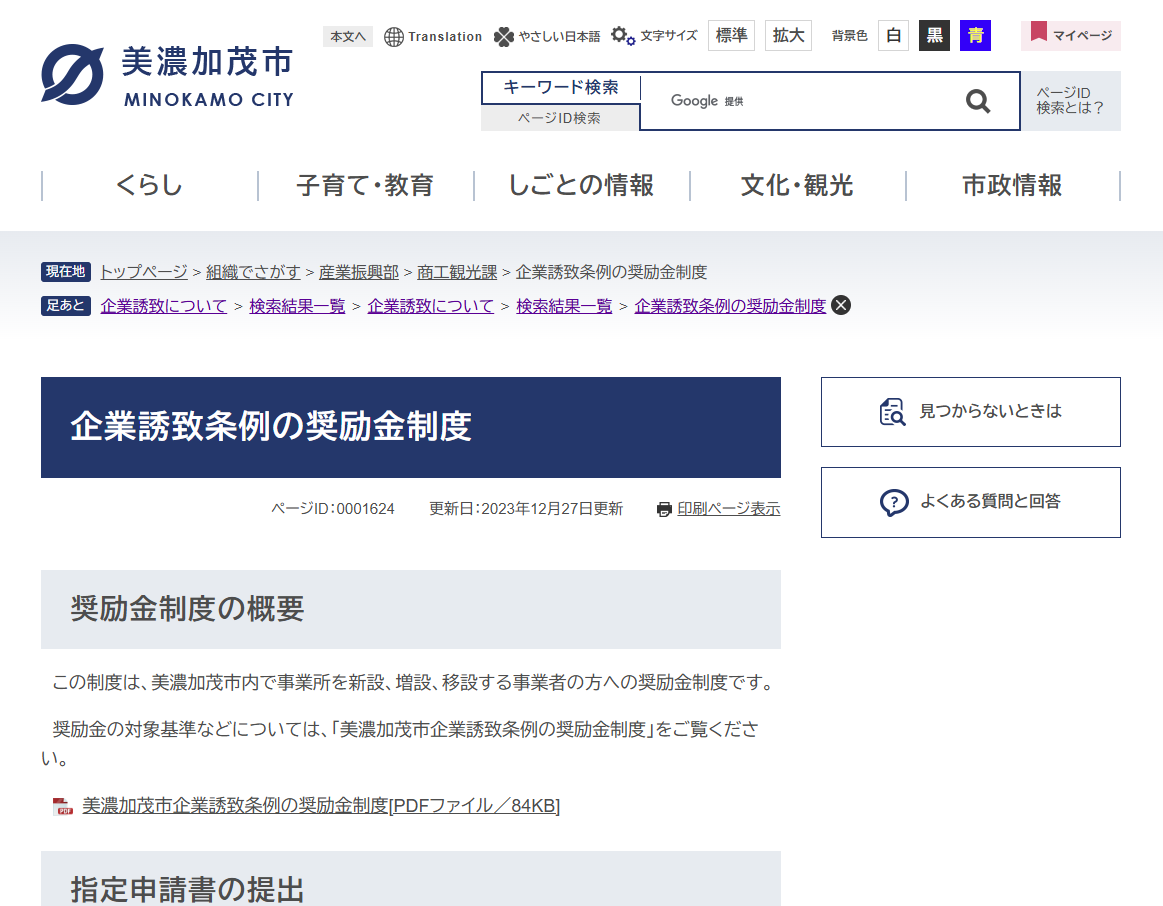Image resolution: width=1163 pixels, height=906 pixels.
Task: Click the 指定申請書の提出 heading
Action: 188,890
